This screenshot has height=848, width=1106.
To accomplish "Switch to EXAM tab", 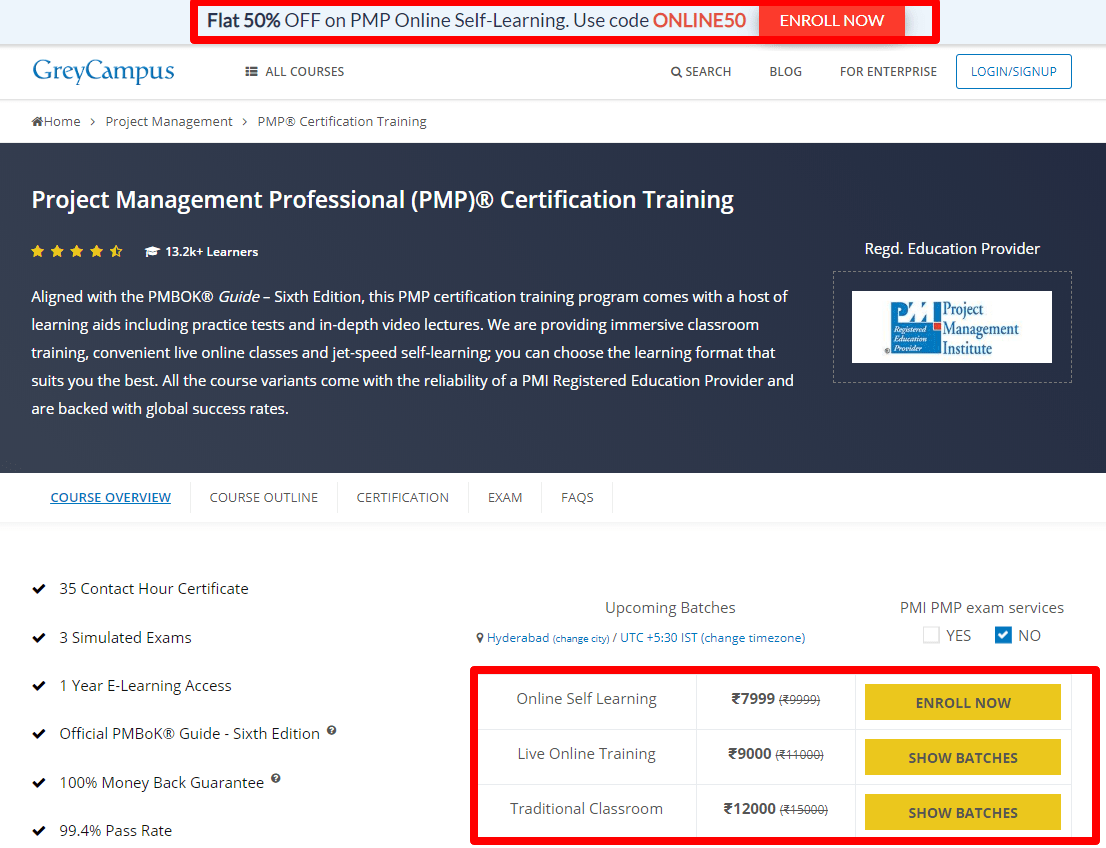I will pyautogui.click(x=505, y=497).
